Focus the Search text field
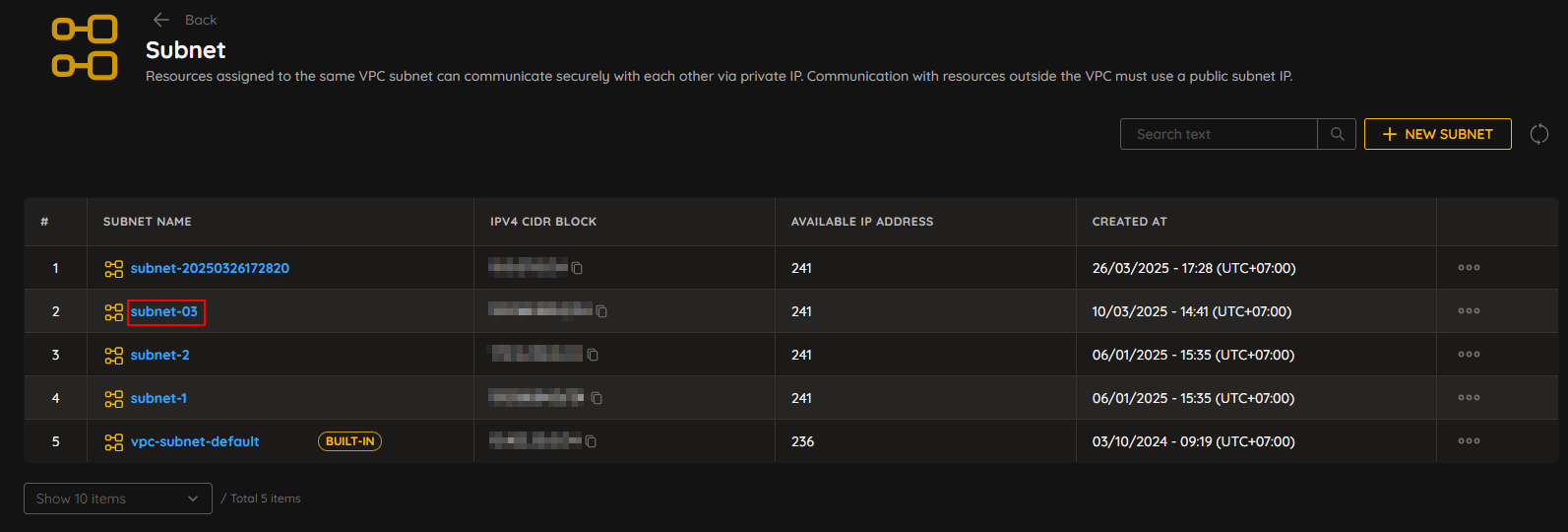1568x532 pixels. (1219, 134)
